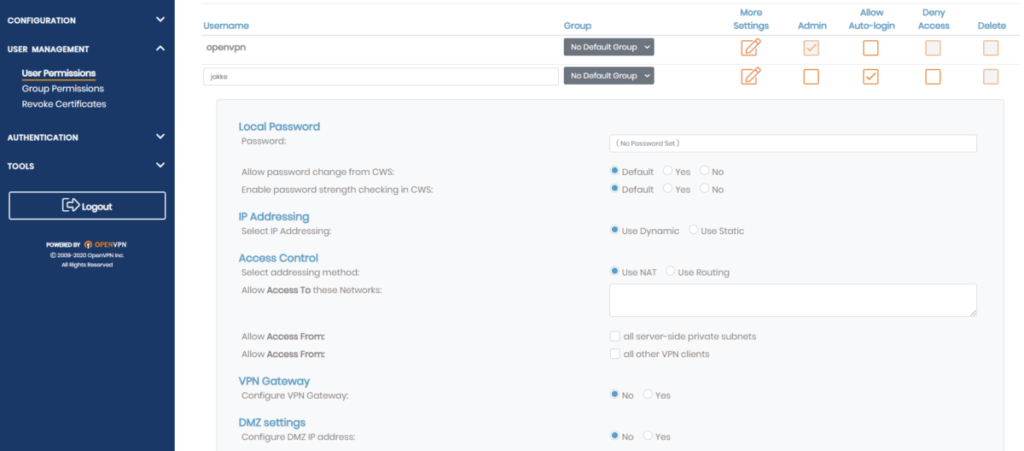Check Deny Access for jakke user
The image size is (1024, 451).
pyautogui.click(x=932, y=77)
